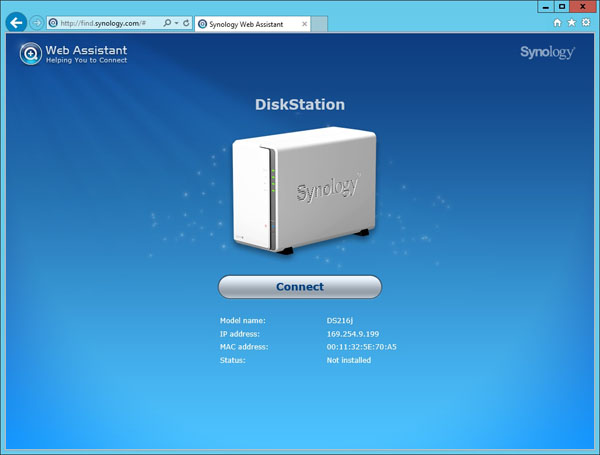Click the Status label
Image resolution: width=600 pixels, height=455 pixels.
(233, 360)
